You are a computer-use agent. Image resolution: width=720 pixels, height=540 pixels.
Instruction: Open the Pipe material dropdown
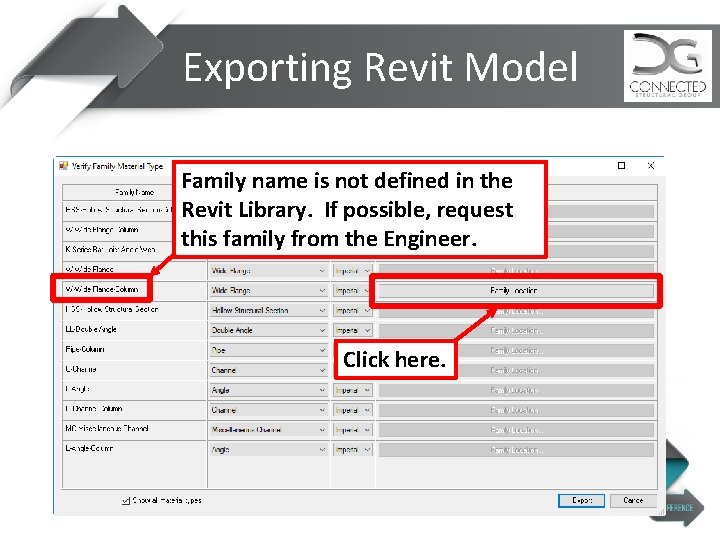[x=268, y=350]
